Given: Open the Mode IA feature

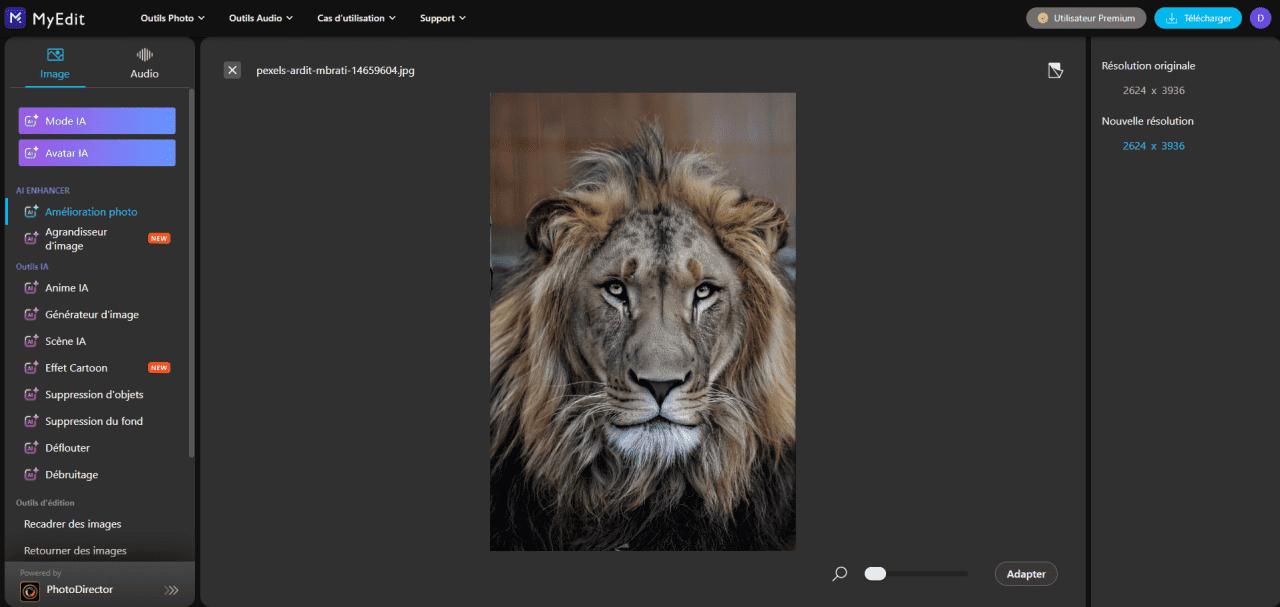Looking at the screenshot, I should pyautogui.click(x=97, y=121).
